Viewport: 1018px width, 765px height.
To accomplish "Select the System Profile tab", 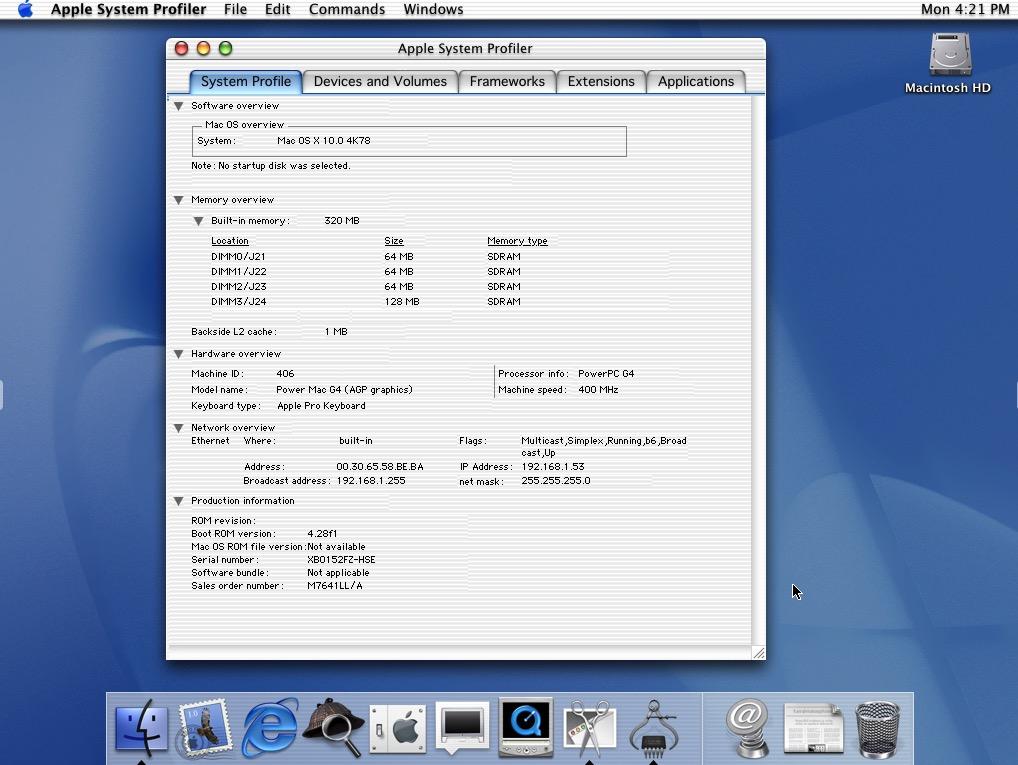I will coord(245,82).
